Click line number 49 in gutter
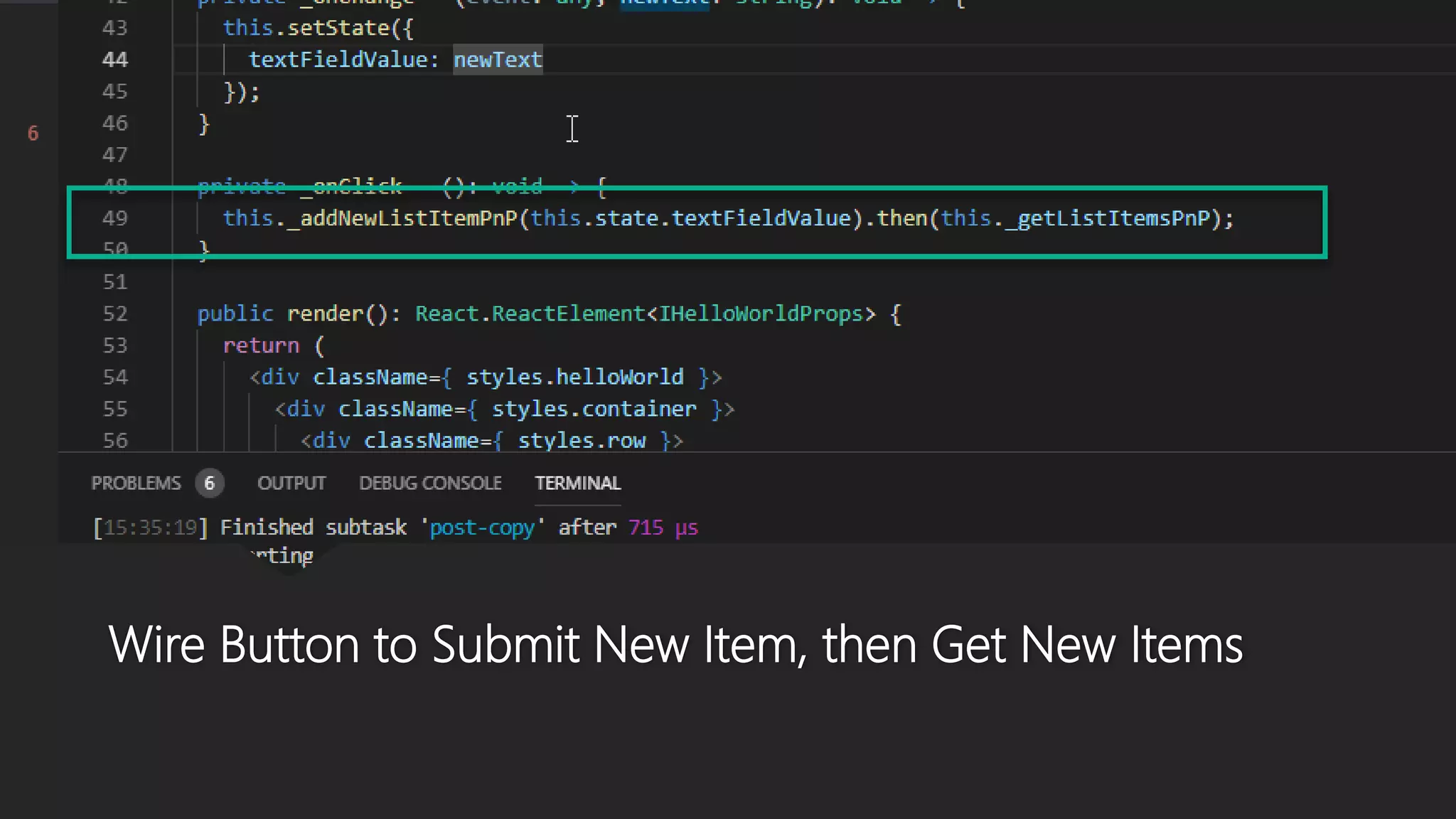 [115, 218]
